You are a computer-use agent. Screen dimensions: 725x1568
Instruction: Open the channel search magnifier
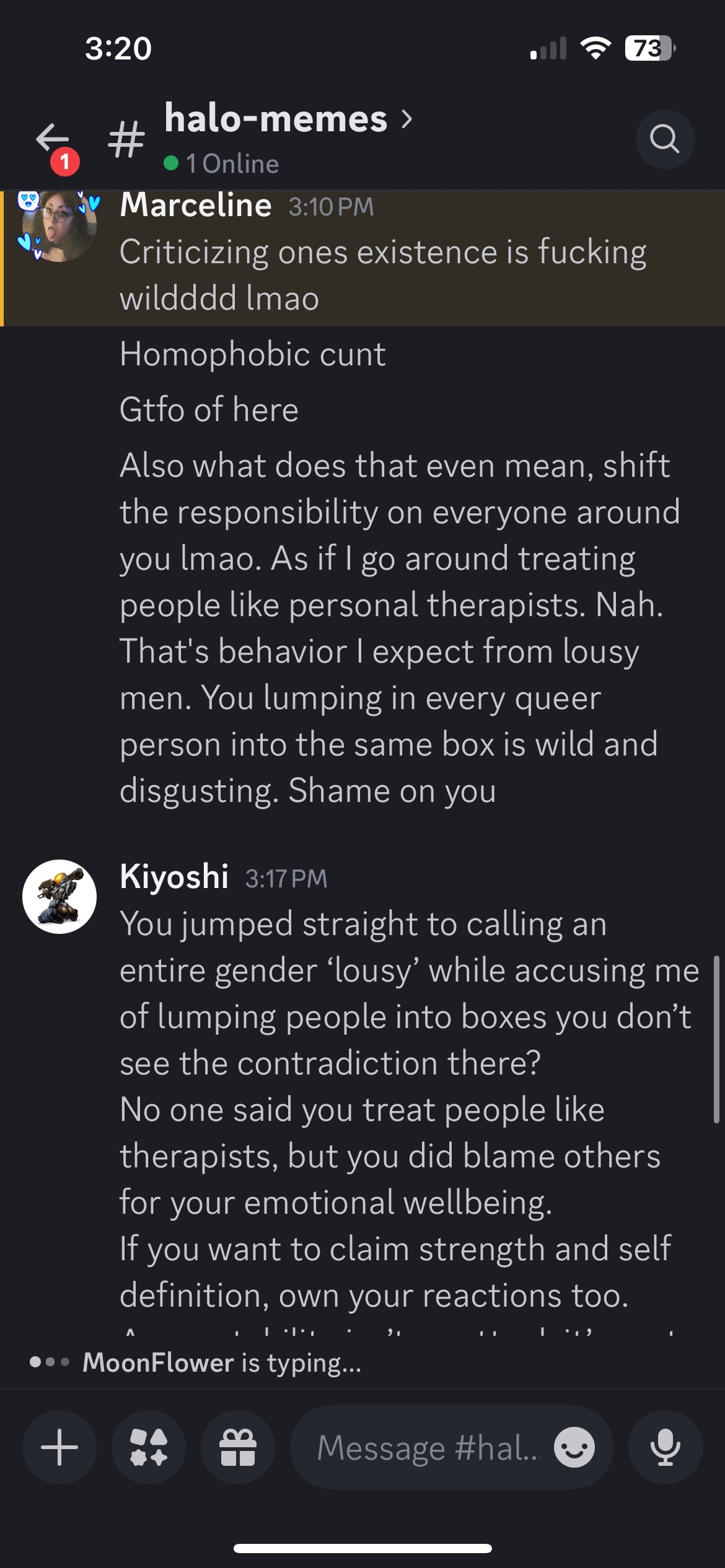coord(665,139)
